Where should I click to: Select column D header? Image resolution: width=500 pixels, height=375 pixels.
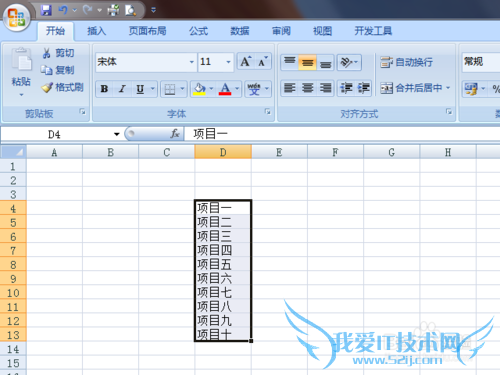pos(223,152)
